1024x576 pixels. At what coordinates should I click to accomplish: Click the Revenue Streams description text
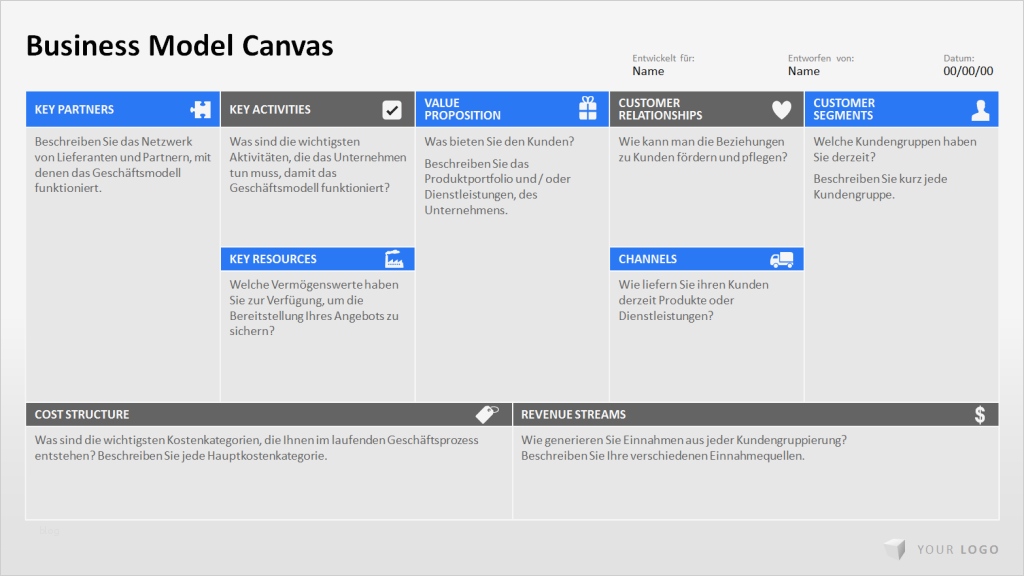(683, 447)
